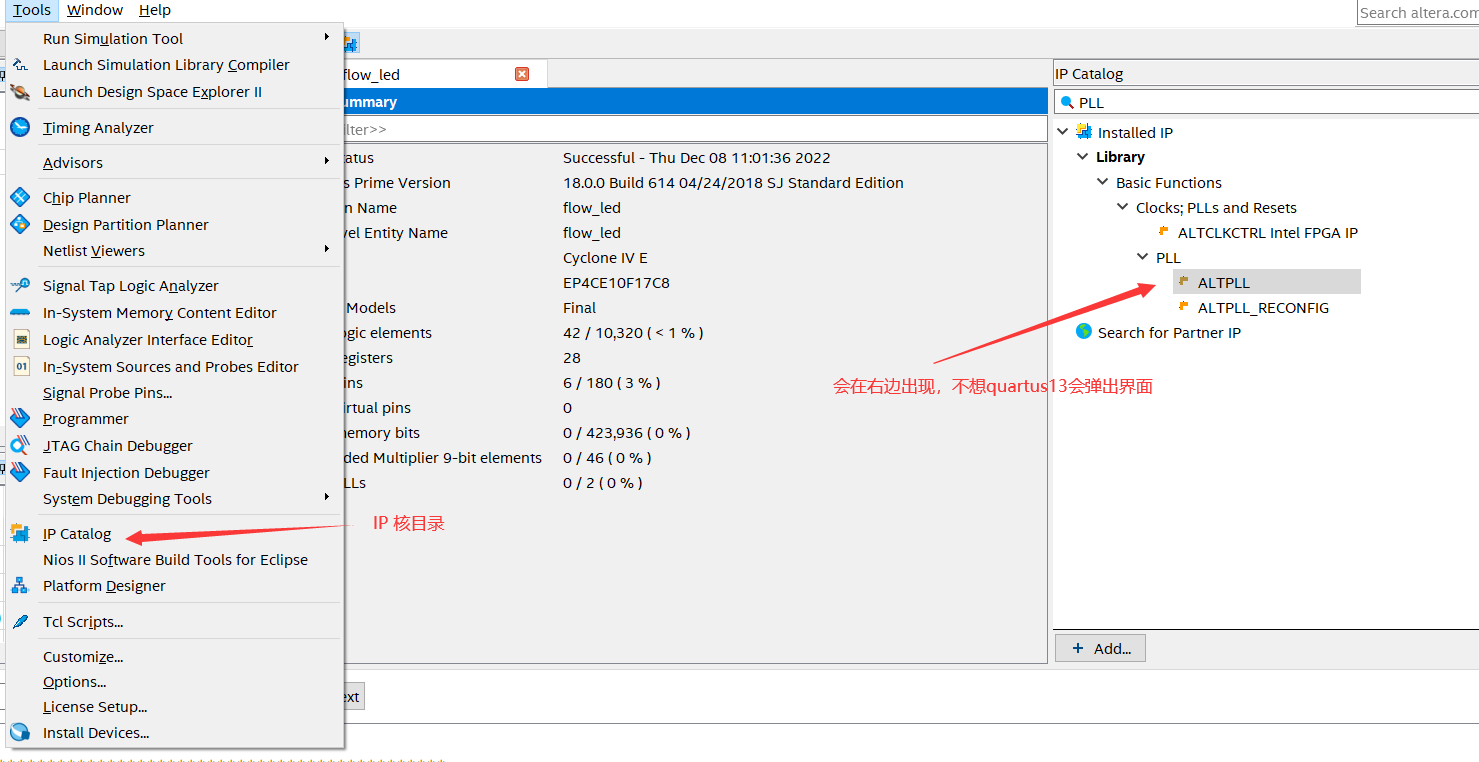This screenshot has height=762, width=1479.
Task: Collapse the Installed IP tree node
Action: pyautogui.click(x=1062, y=132)
